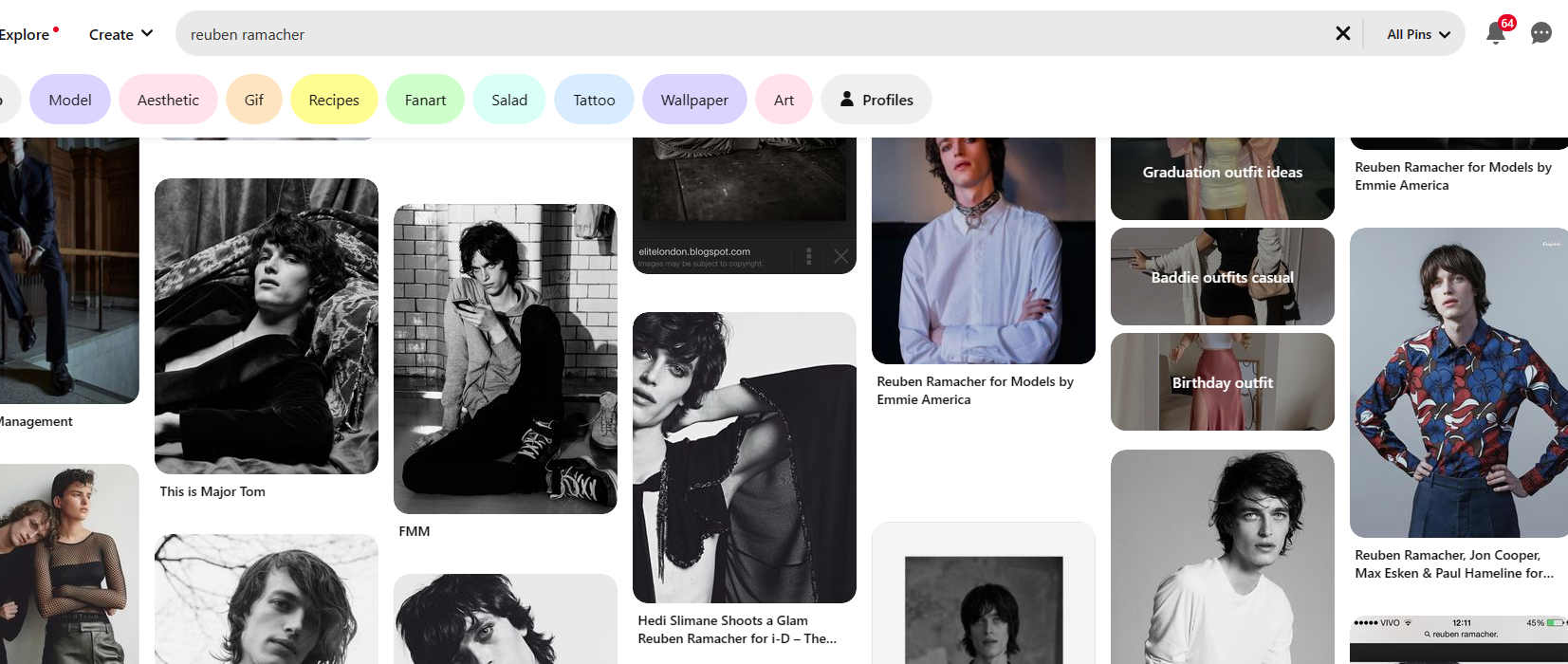Open the Baddie outfits casual suggestion
Image resolution: width=1568 pixels, height=664 pixels.
[x=1223, y=277]
